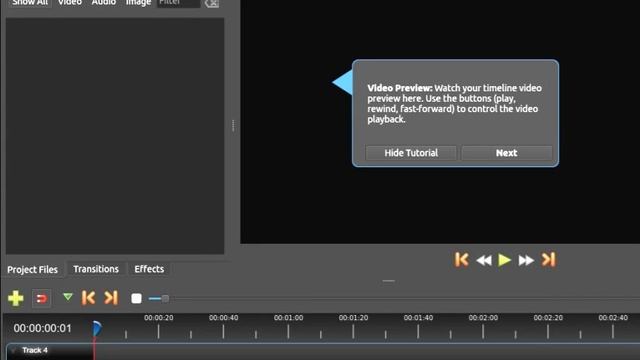This screenshot has width=640, height=360.
Task: Go to Next tutorial step
Action: (507, 153)
